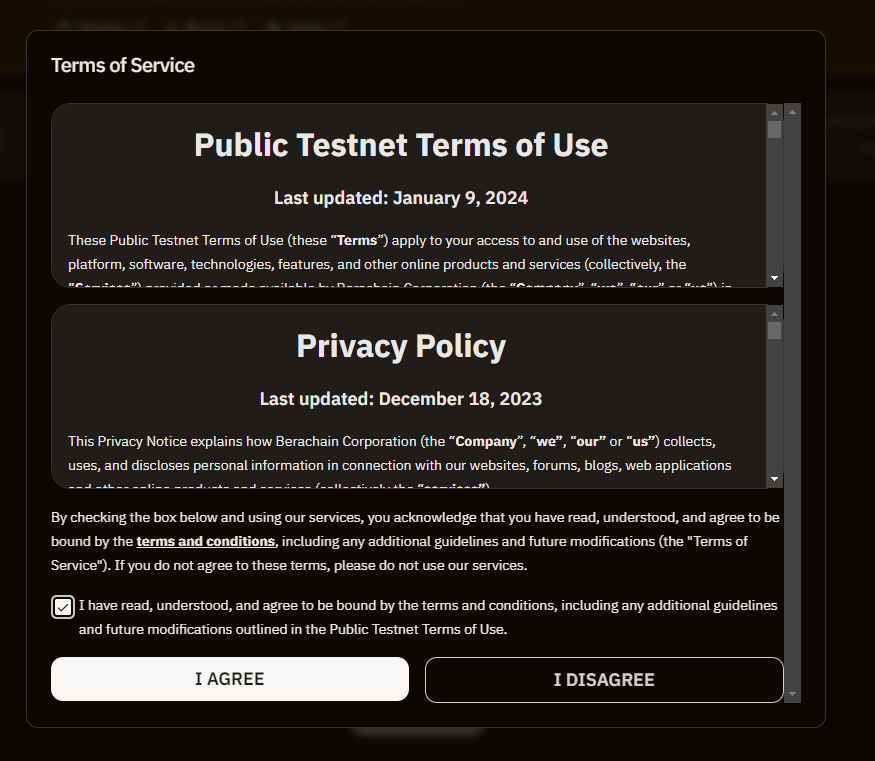Screen dimensions: 875x761
Task: Click the Terms of Use scroll-down arrow
Action: point(774,278)
